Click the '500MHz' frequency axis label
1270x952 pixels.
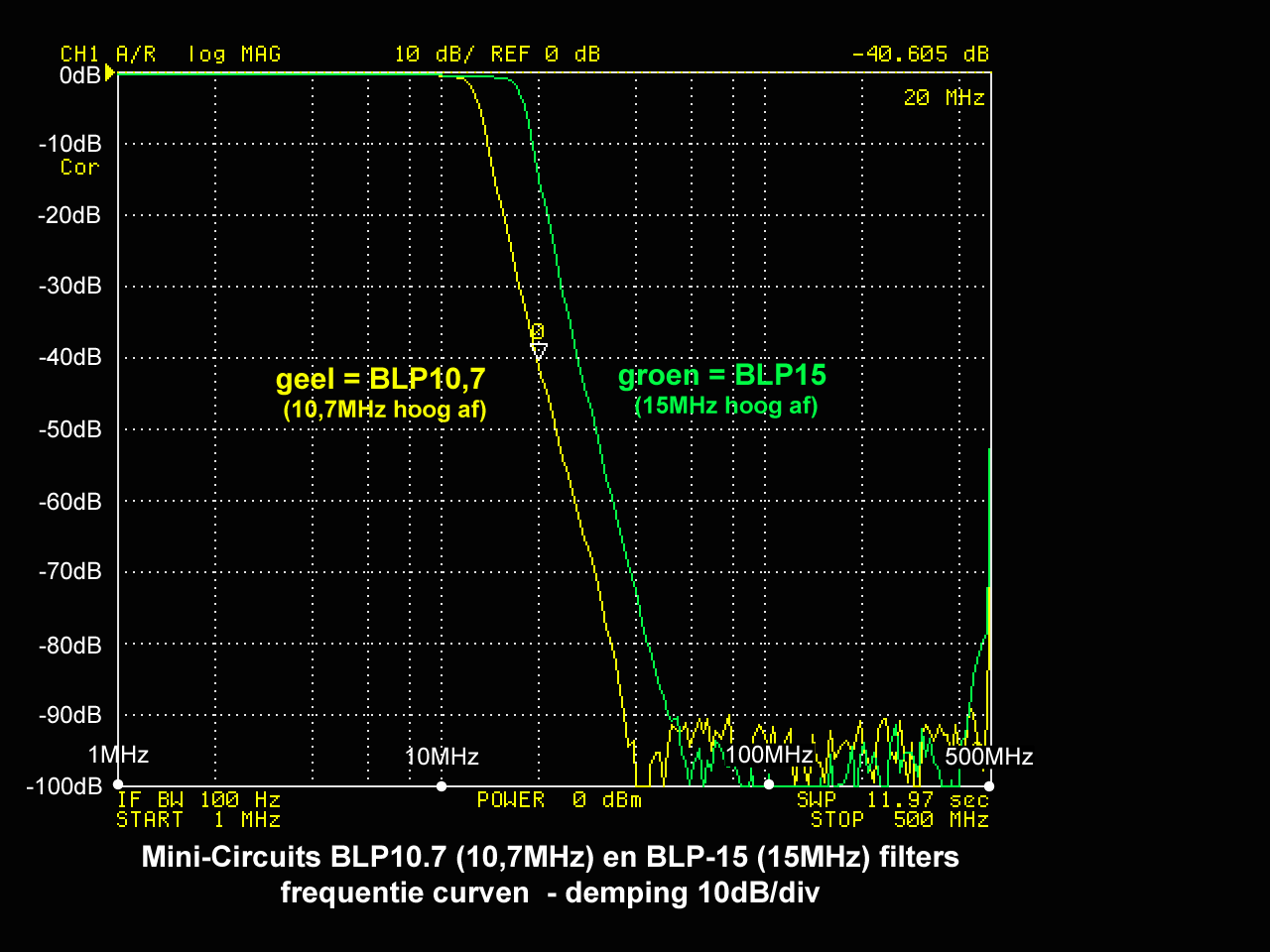pos(989,757)
